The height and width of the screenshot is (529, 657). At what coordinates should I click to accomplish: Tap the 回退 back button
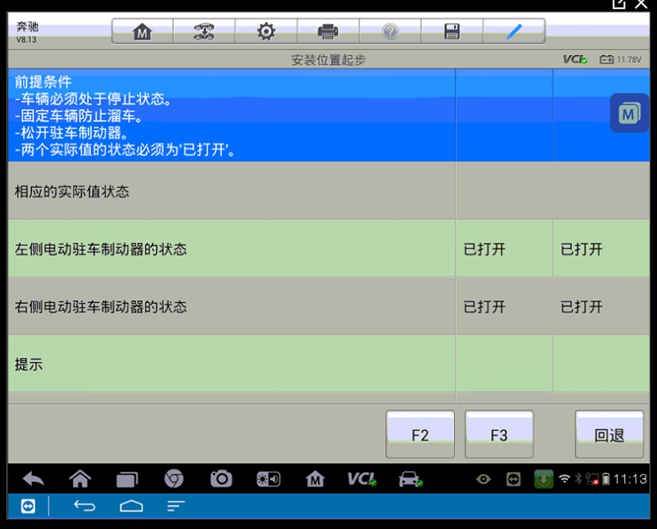(x=609, y=434)
